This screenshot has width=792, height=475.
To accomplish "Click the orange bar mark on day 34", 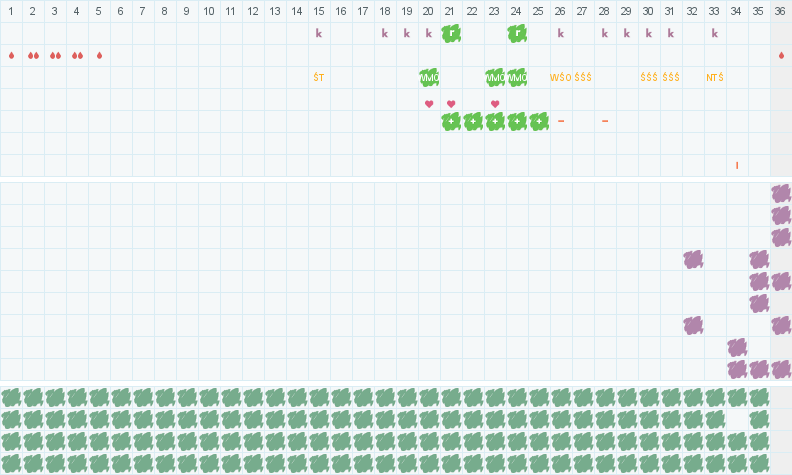I will pyautogui.click(x=737, y=165).
